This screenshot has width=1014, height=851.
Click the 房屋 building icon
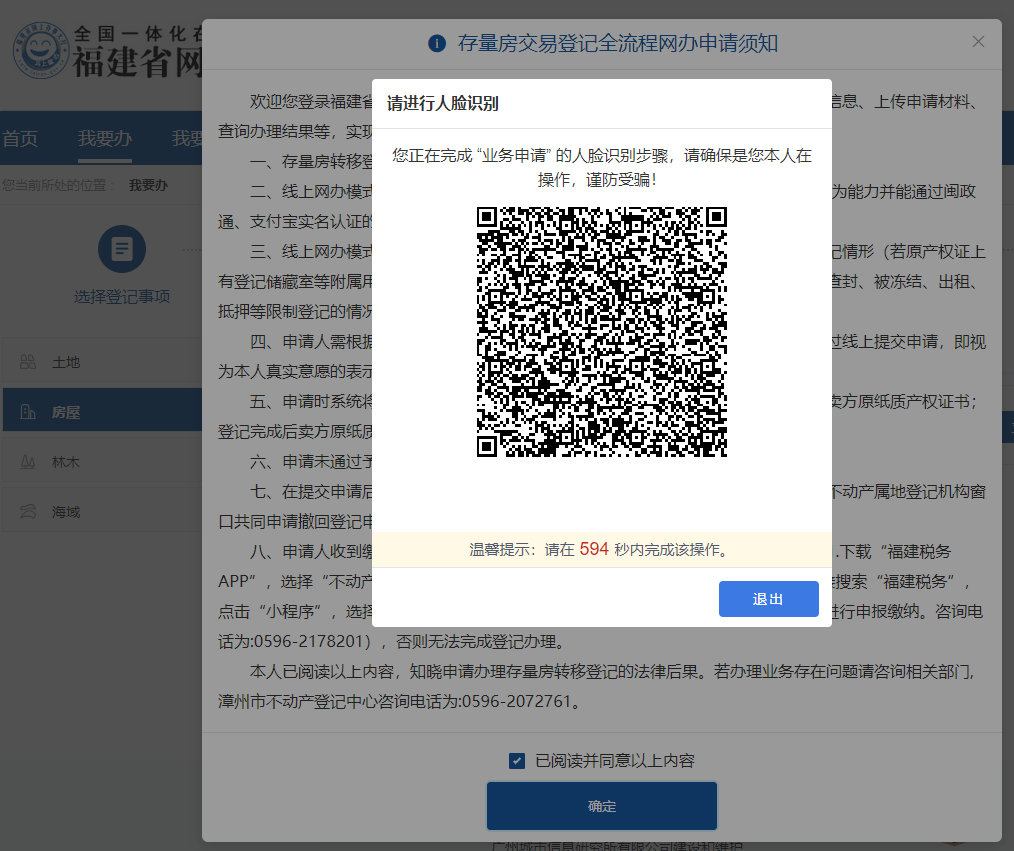click(x=28, y=411)
